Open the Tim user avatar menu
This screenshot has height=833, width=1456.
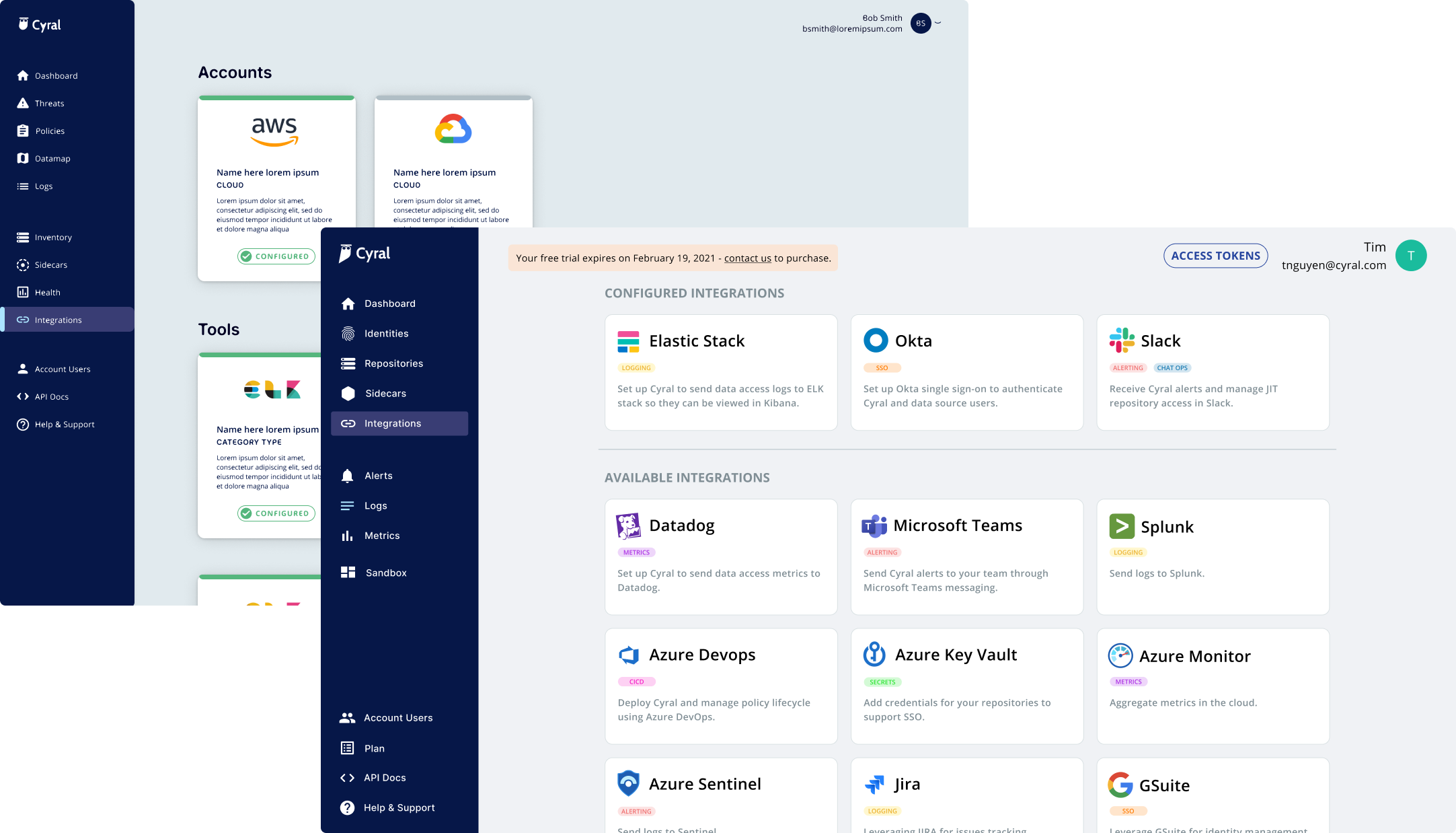[1411, 256]
